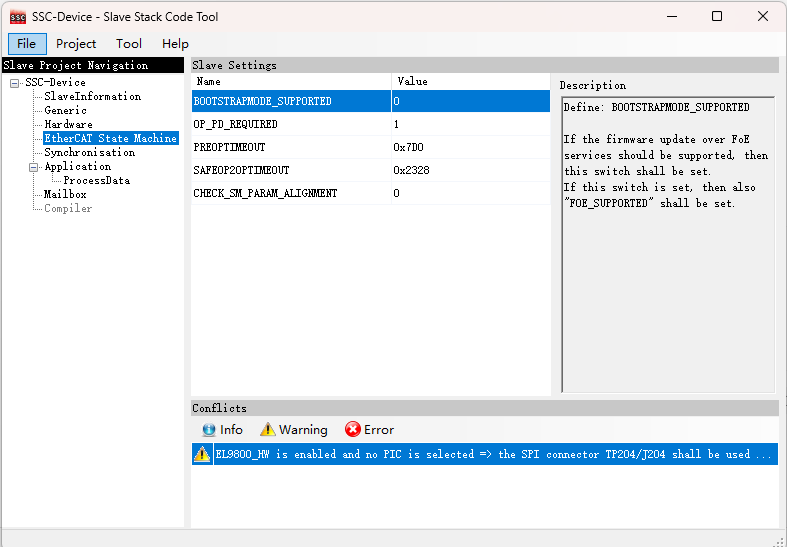Edit the value 0x7D0

pos(471,148)
